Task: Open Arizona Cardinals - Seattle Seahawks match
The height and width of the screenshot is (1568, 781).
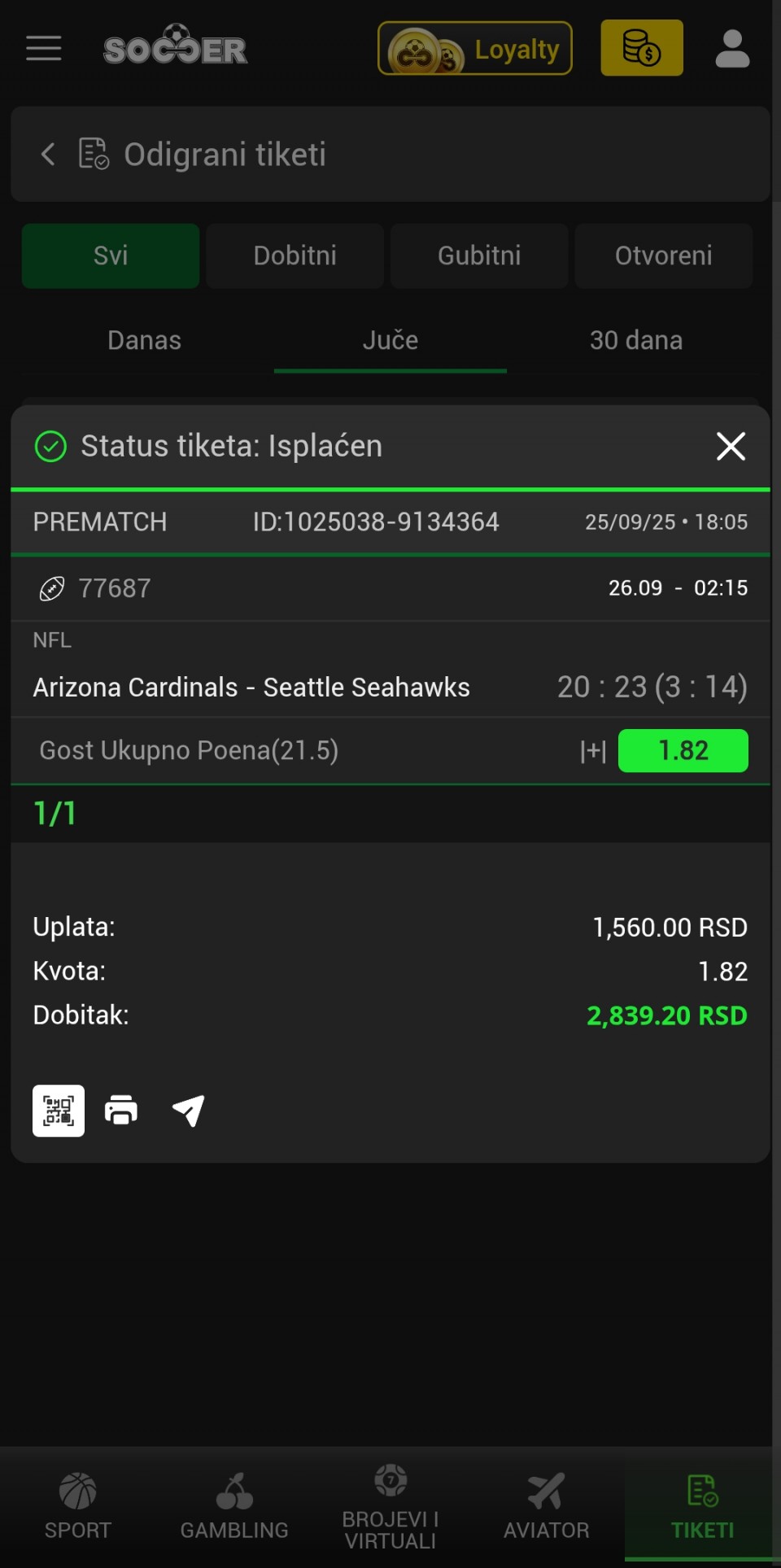Action: tap(251, 688)
